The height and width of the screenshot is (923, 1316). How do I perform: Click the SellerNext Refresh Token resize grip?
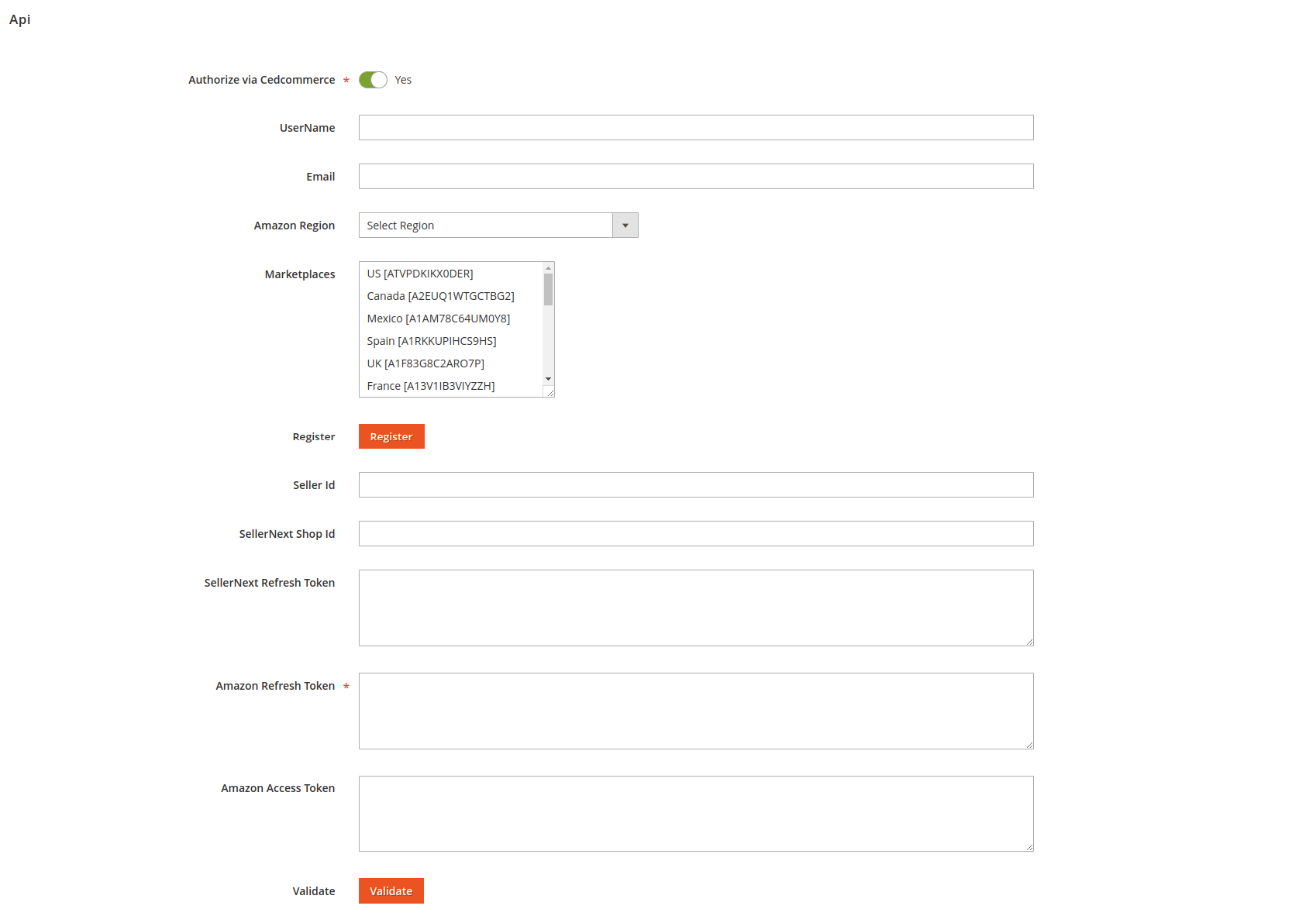(x=1029, y=642)
